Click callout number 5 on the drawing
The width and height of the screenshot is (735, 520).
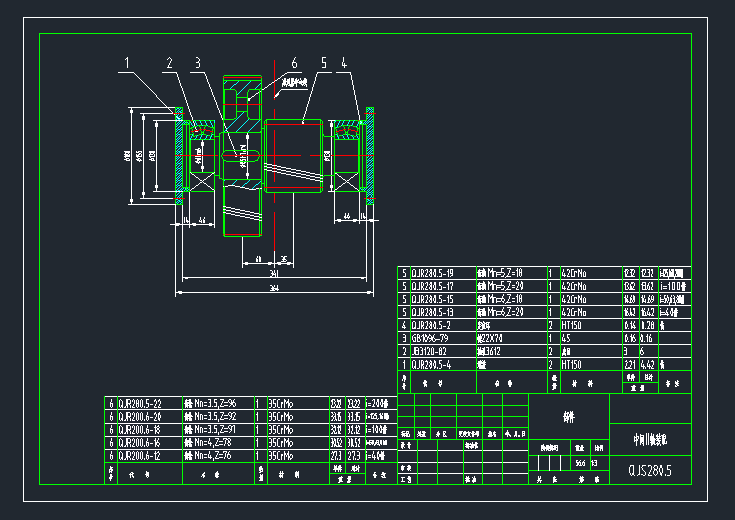tap(324, 63)
